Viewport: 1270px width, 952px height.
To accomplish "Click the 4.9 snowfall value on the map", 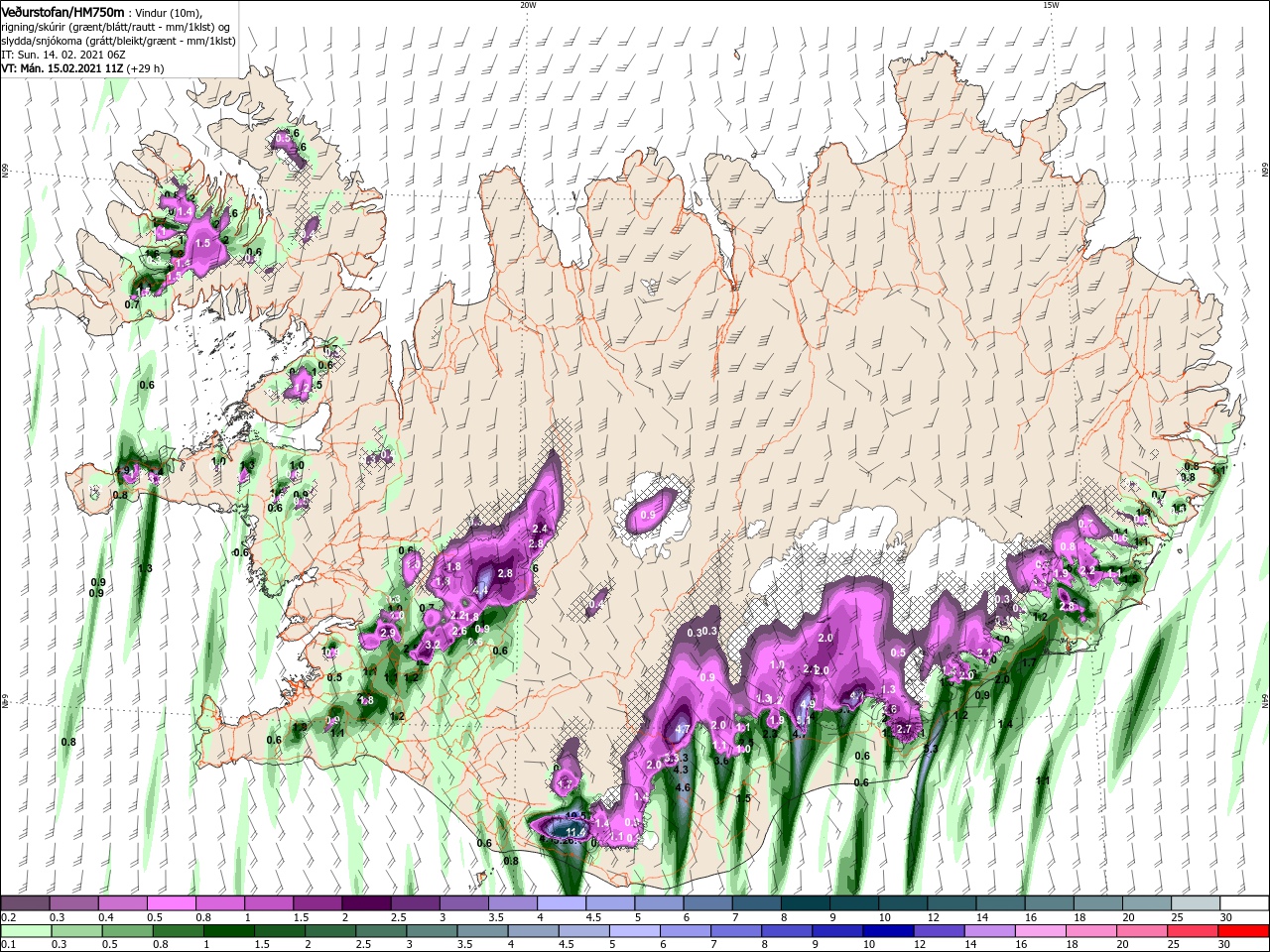I will click(x=808, y=705).
